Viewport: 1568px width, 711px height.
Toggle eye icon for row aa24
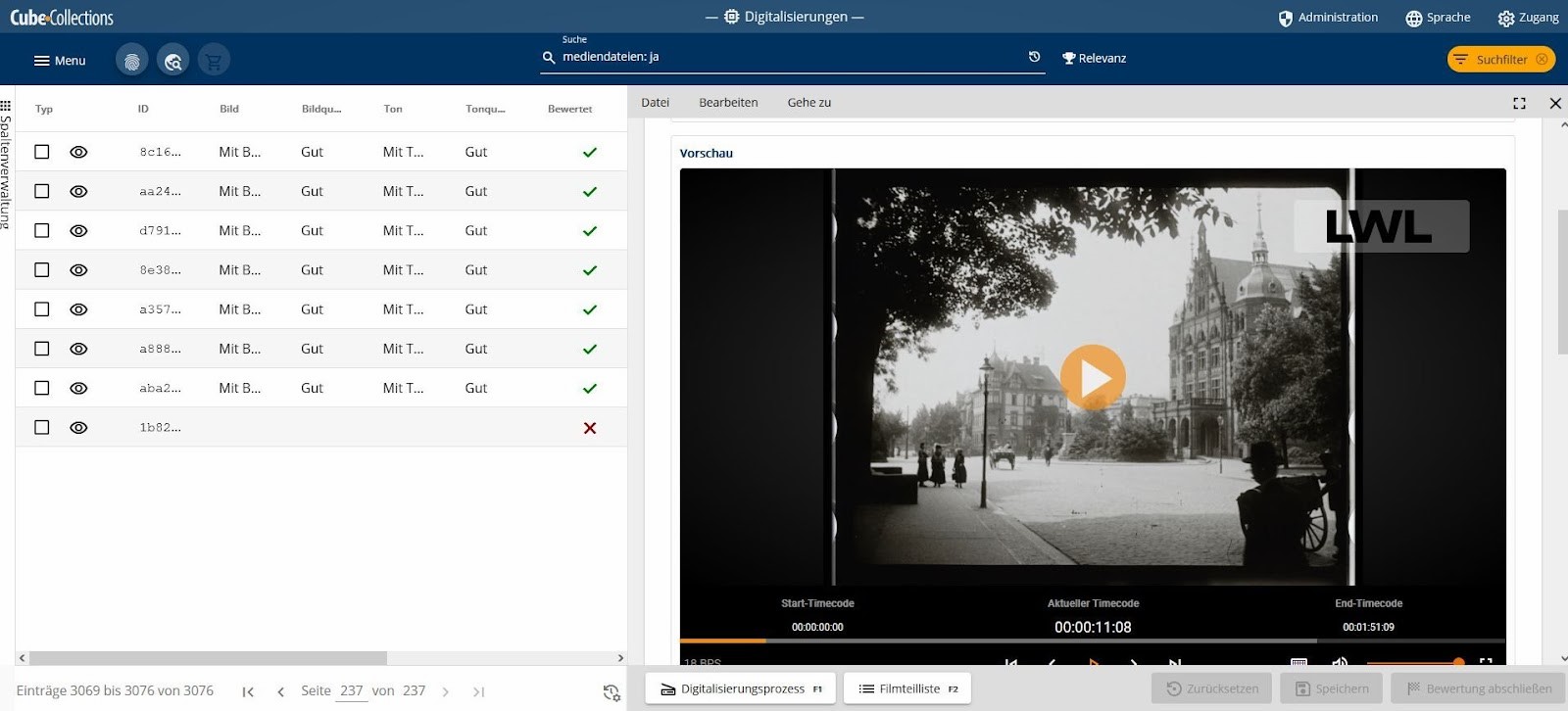click(78, 191)
